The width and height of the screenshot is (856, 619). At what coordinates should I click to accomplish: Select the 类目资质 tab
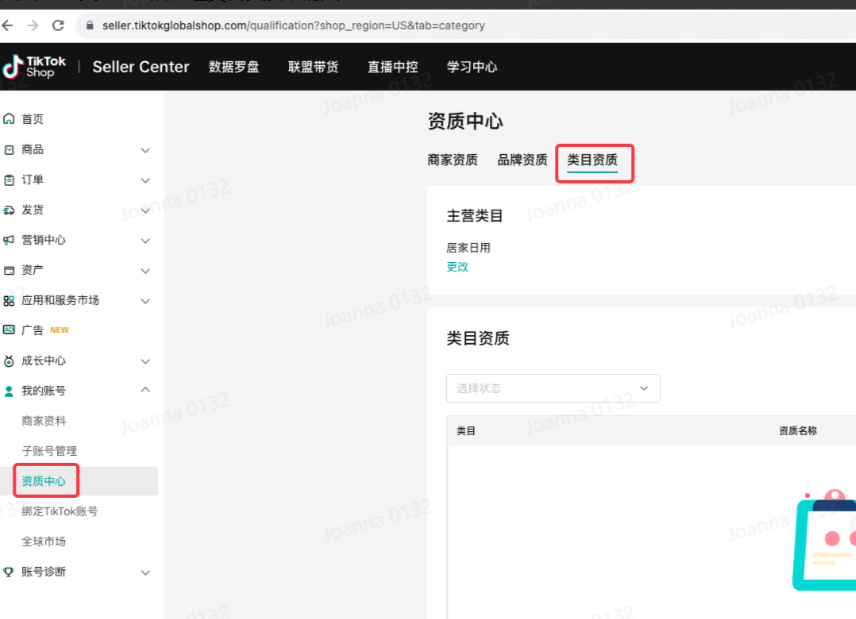(592, 160)
